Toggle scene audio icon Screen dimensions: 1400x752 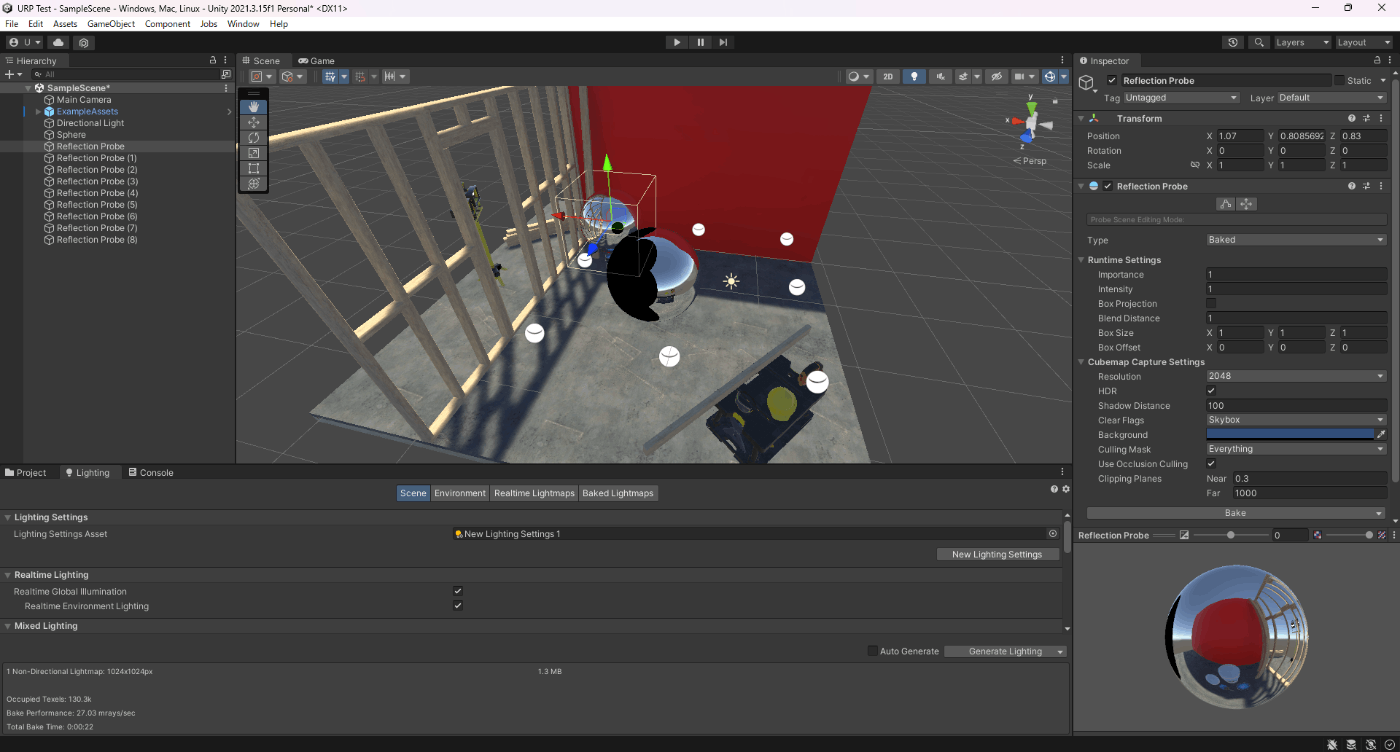click(940, 76)
